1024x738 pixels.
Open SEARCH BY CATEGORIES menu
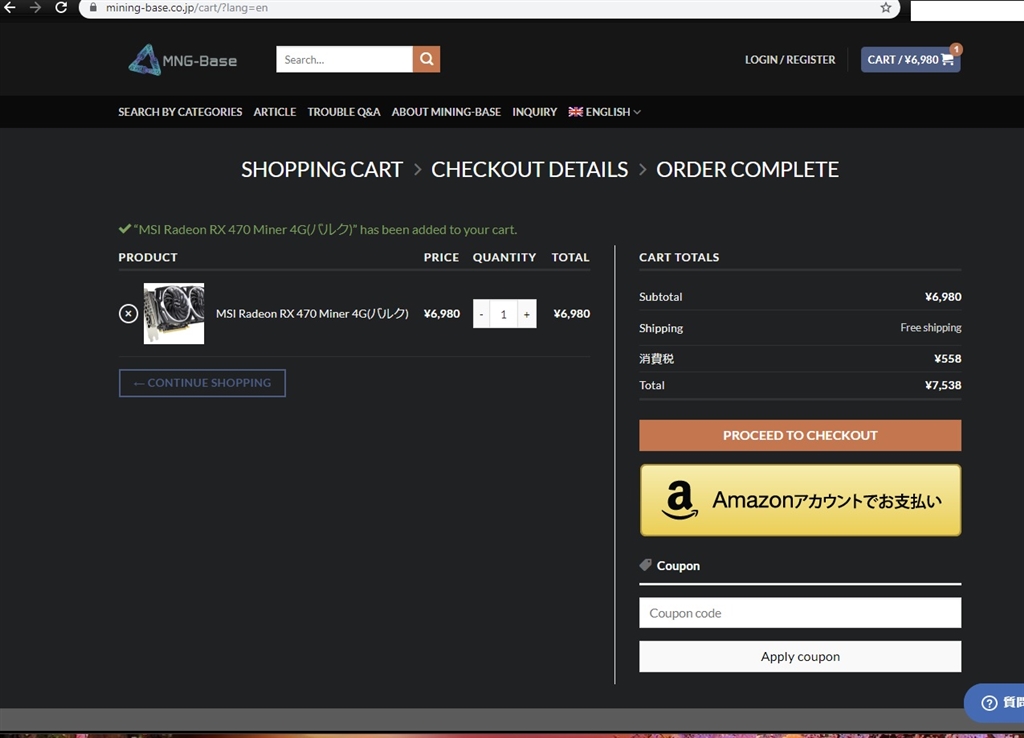(x=180, y=112)
